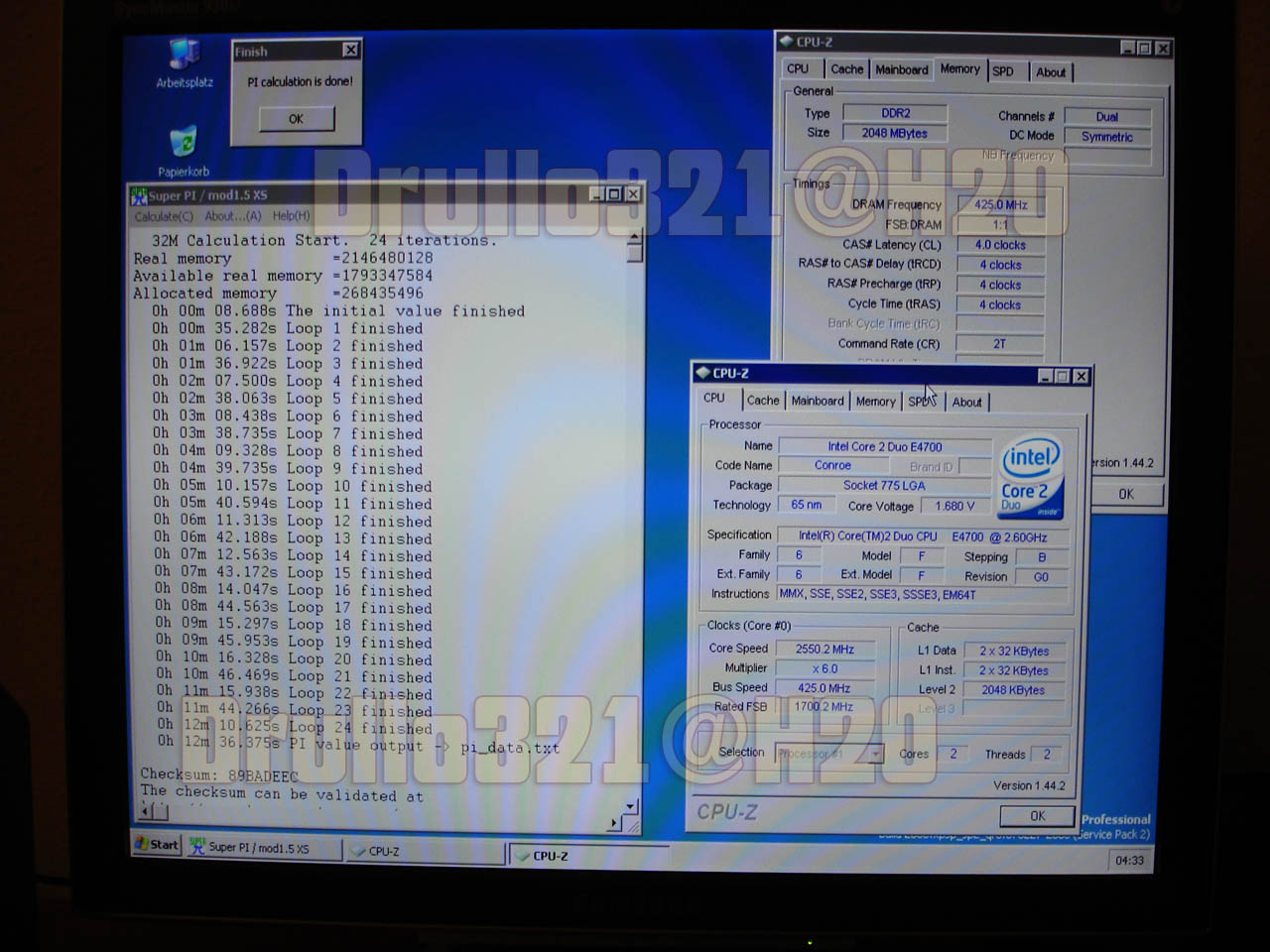Click the Core Speed 2550.2 MHz value

(825, 650)
